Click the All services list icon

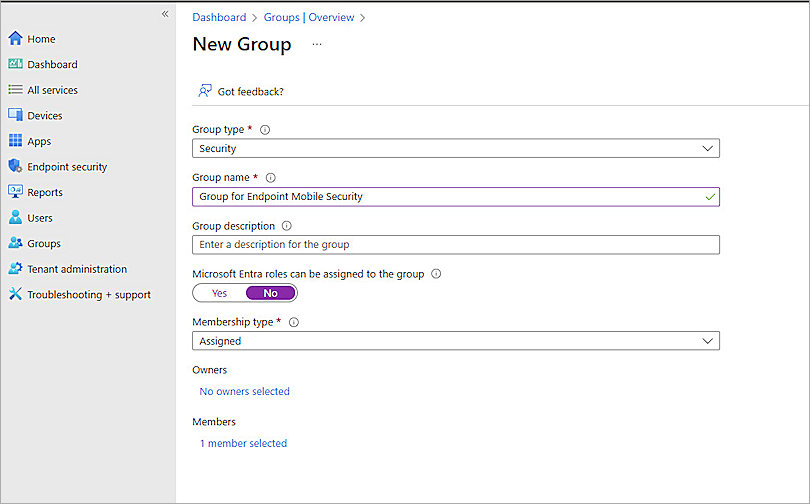point(15,89)
